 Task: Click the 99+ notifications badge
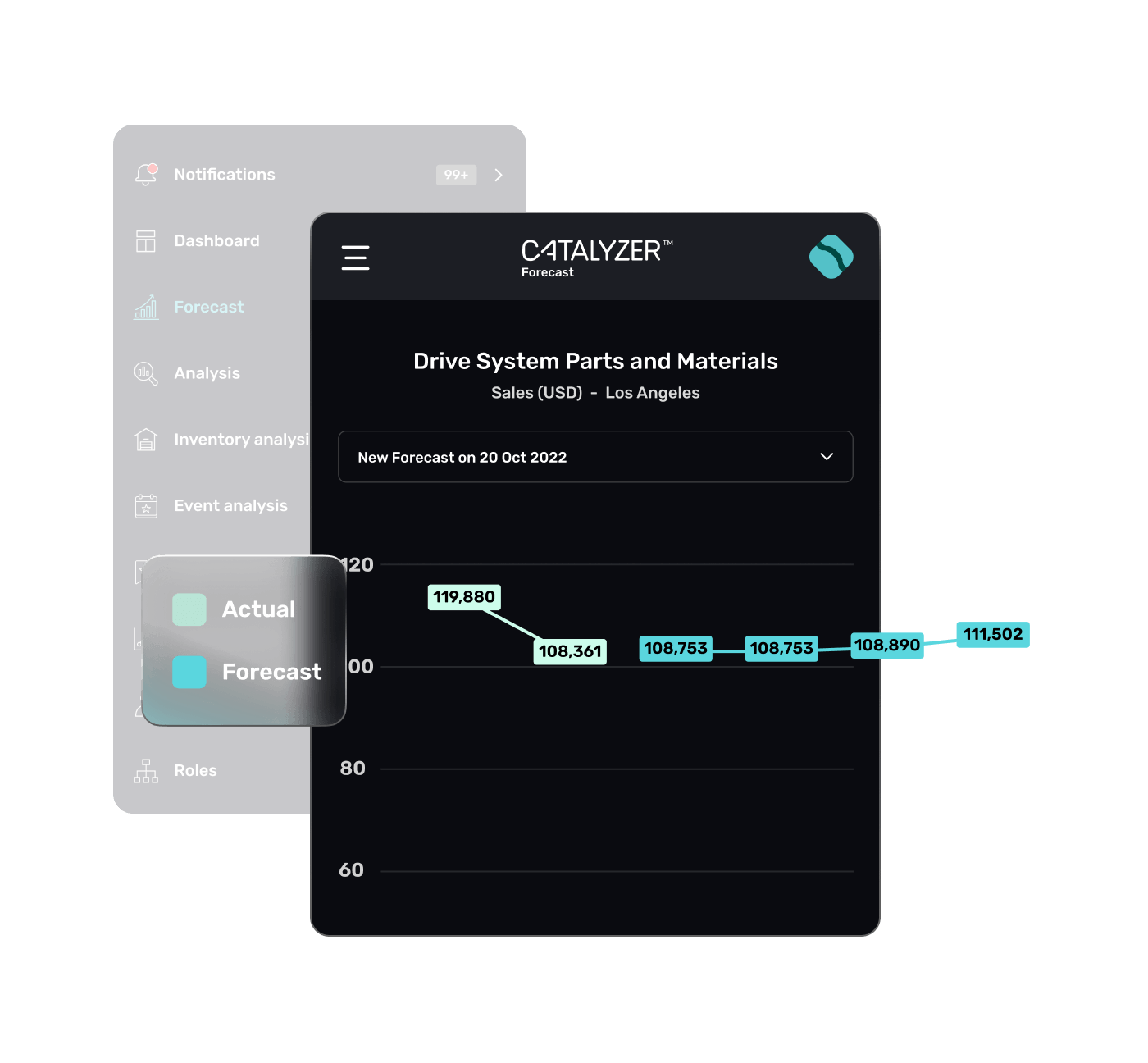click(x=456, y=175)
